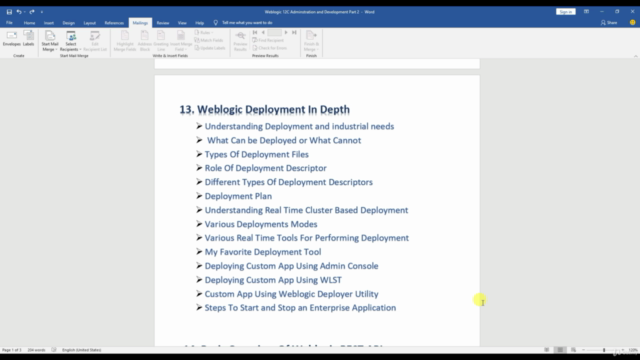
Task: Open the Design ribbon tab
Action: click(69, 23)
